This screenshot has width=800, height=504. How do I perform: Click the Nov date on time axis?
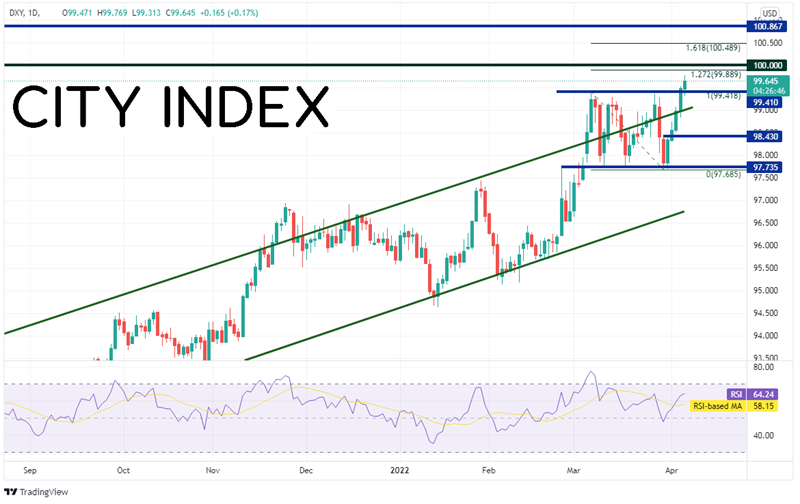click(213, 470)
